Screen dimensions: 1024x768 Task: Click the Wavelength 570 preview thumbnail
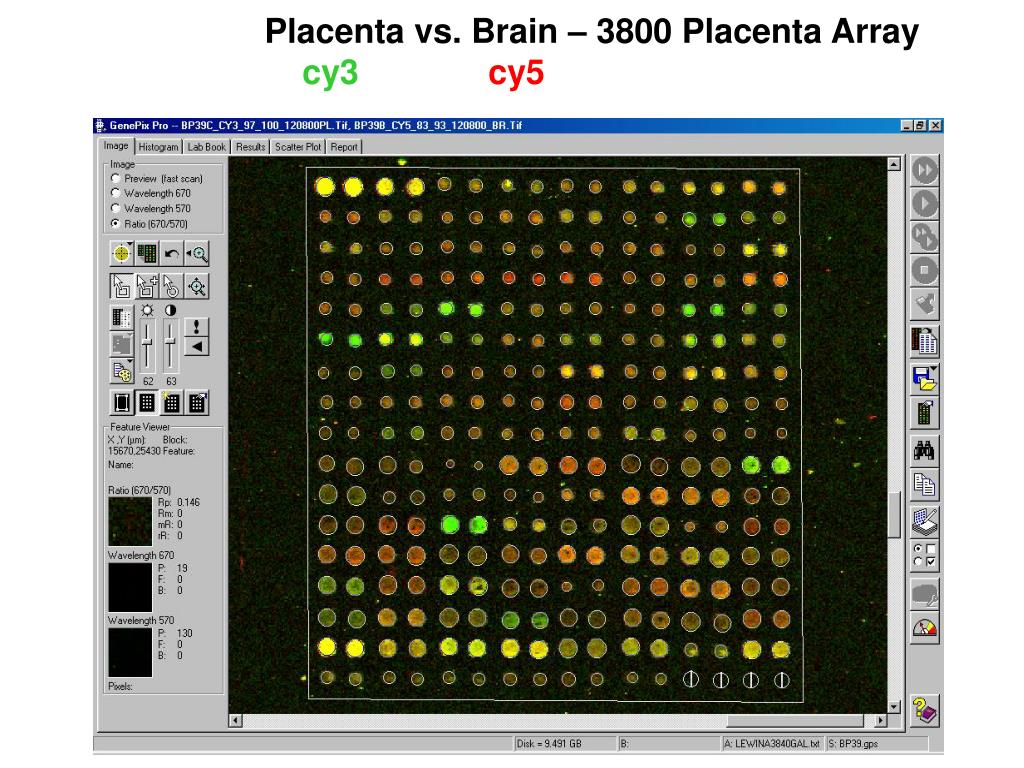coord(130,652)
